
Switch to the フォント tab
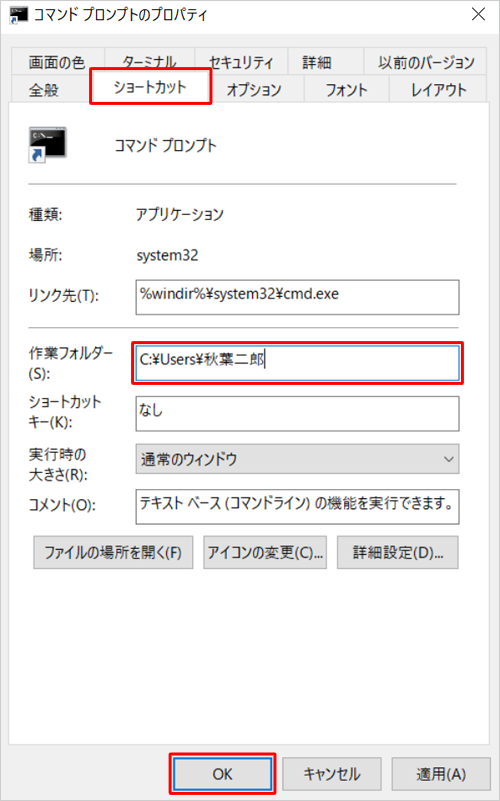347,90
